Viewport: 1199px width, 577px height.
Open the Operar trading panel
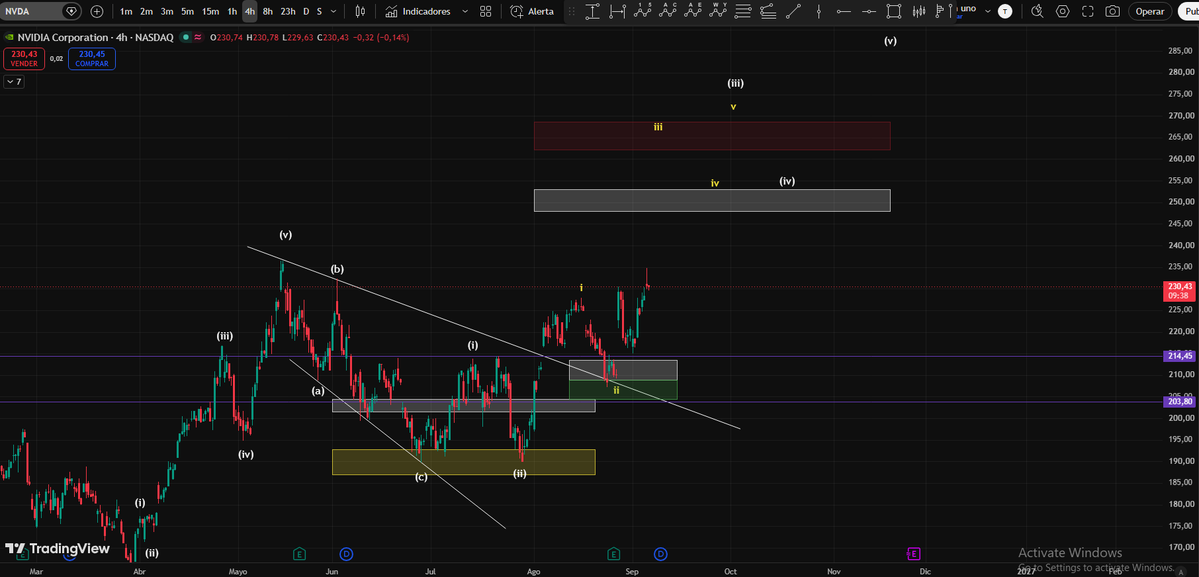tap(1149, 11)
